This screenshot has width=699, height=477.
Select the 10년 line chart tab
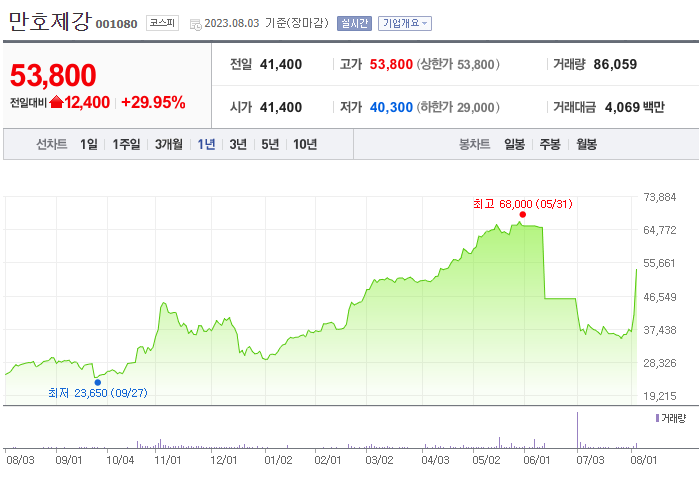tap(305, 144)
